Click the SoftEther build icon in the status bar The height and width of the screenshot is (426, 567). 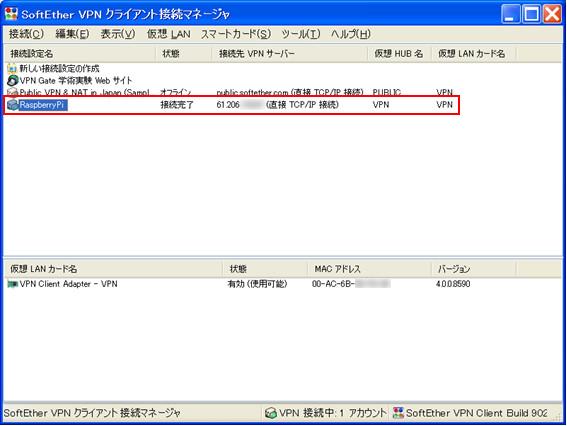[398, 413]
